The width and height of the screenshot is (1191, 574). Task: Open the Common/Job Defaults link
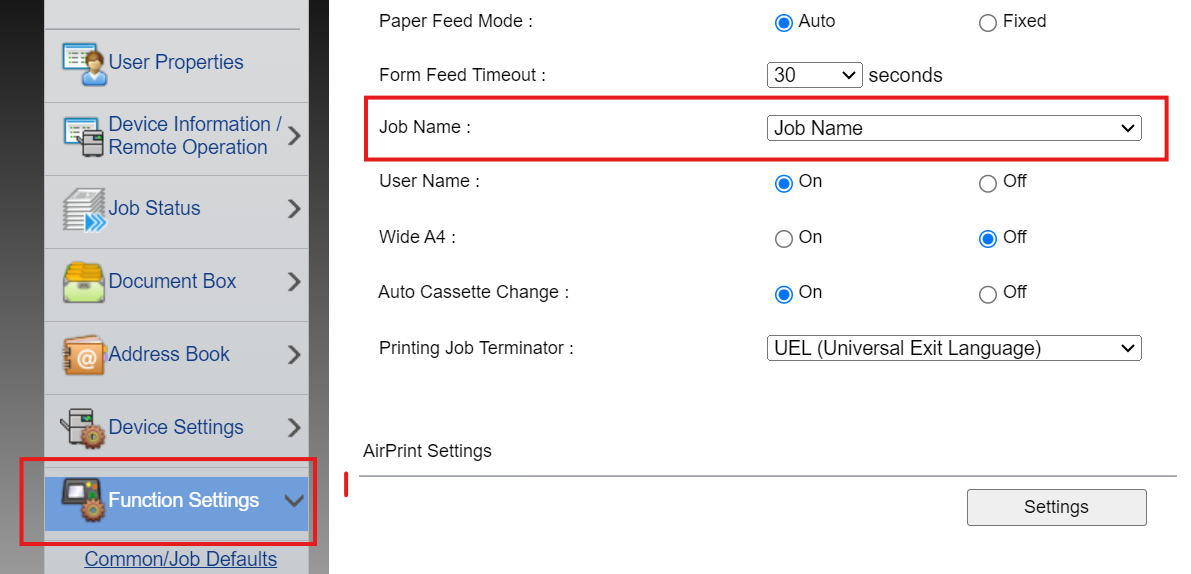click(181, 559)
